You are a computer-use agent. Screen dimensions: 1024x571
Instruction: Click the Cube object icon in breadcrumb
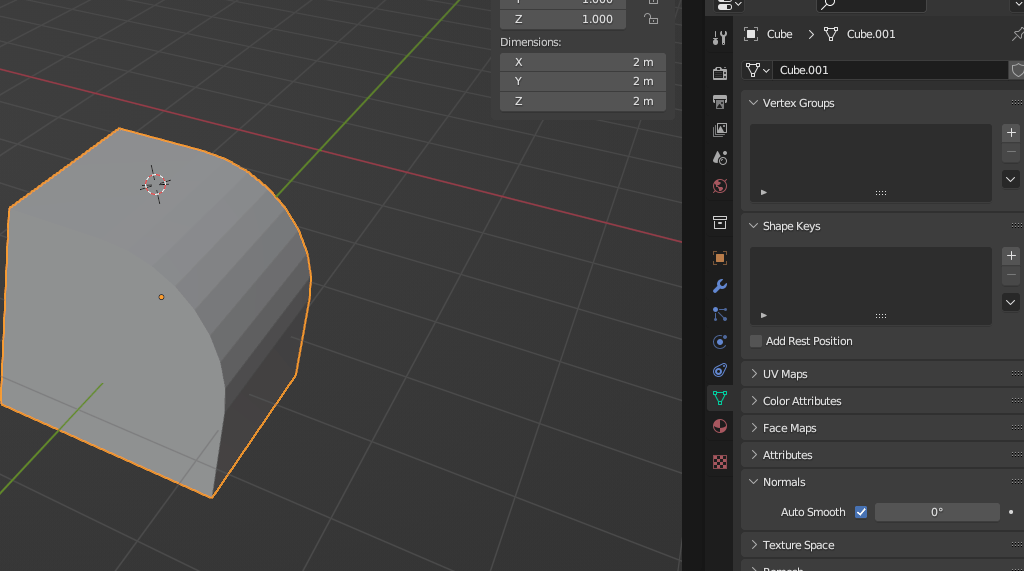pyautogui.click(x=751, y=34)
